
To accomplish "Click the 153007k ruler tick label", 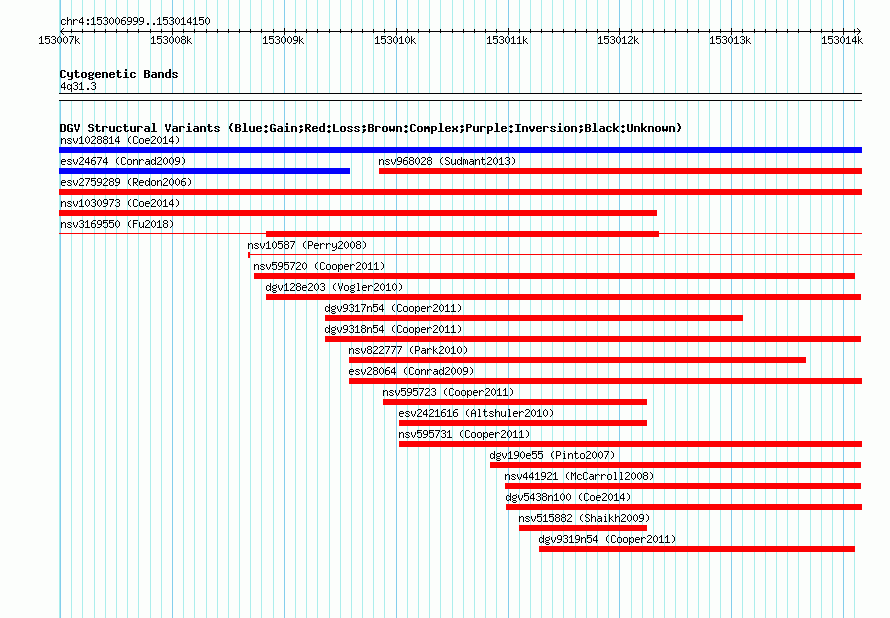I will (x=59, y=40).
